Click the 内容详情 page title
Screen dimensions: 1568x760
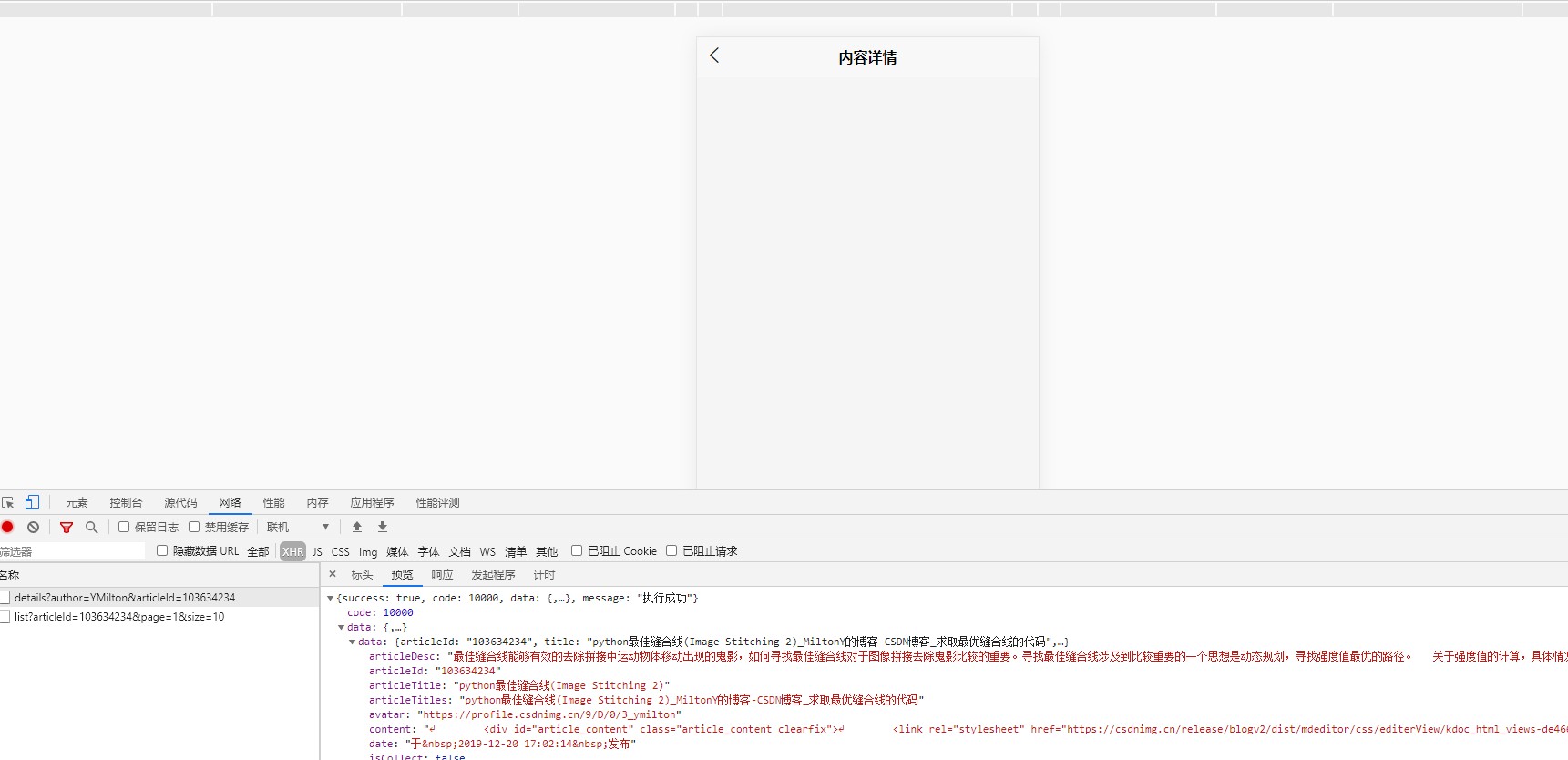click(x=867, y=57)
